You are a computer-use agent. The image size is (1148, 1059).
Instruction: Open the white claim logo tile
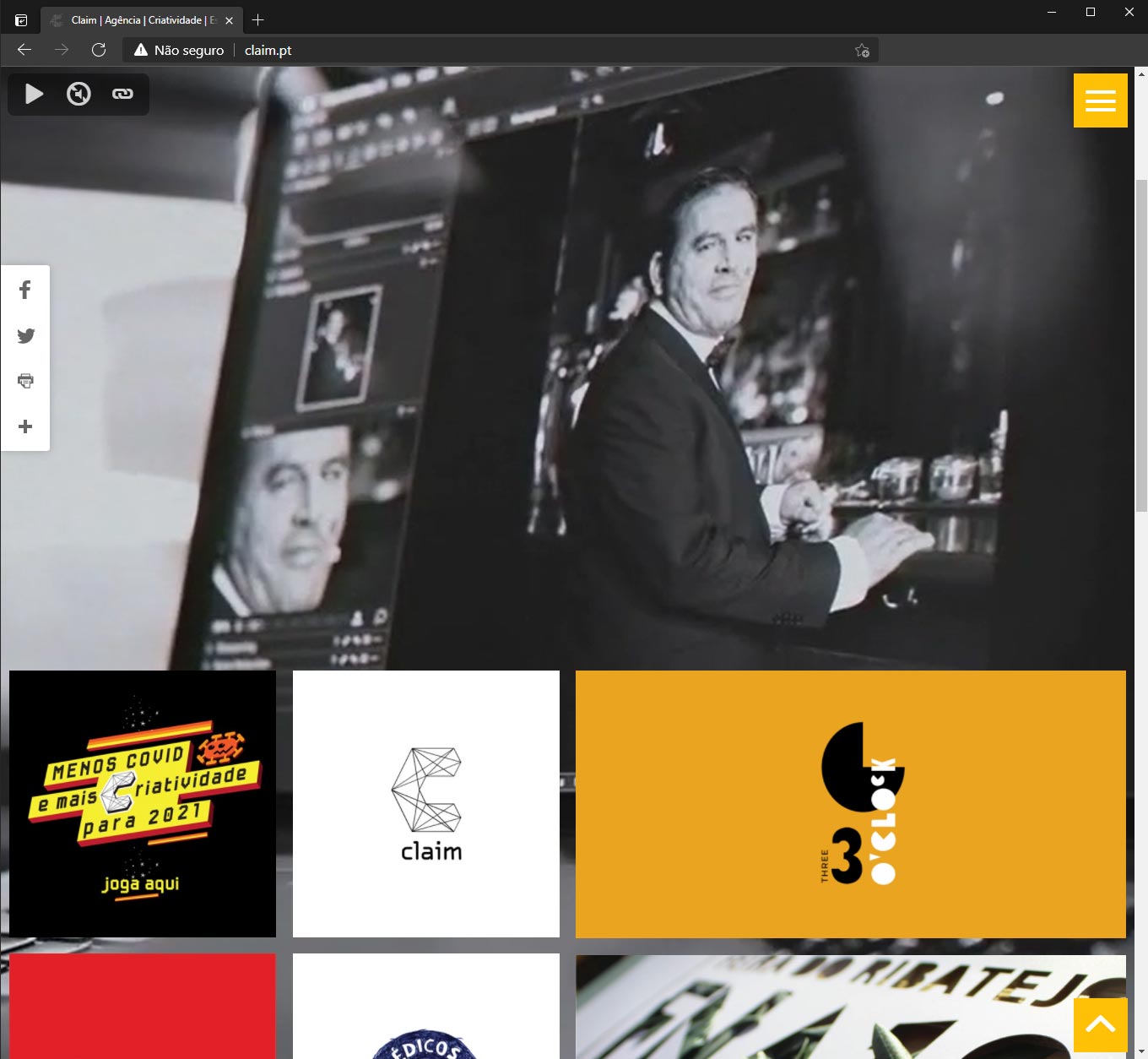click(426, 804)
